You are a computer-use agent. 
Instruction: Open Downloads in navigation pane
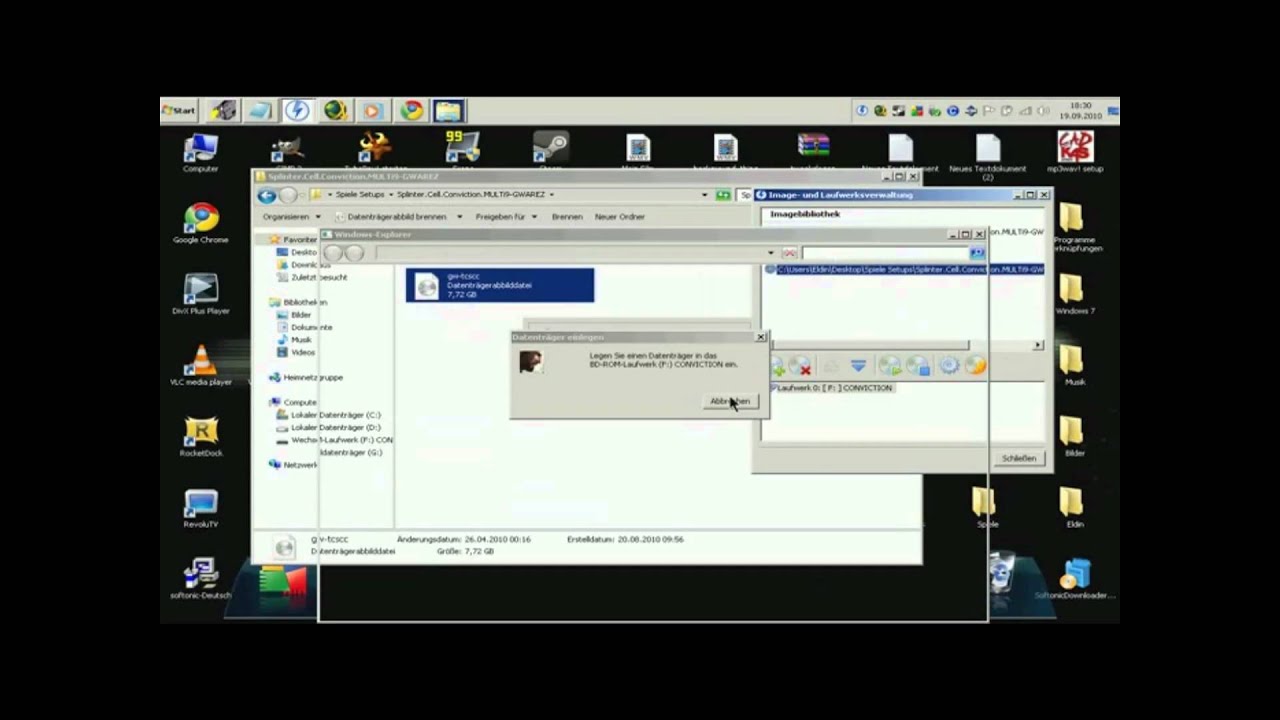click(x=304, y=265)
